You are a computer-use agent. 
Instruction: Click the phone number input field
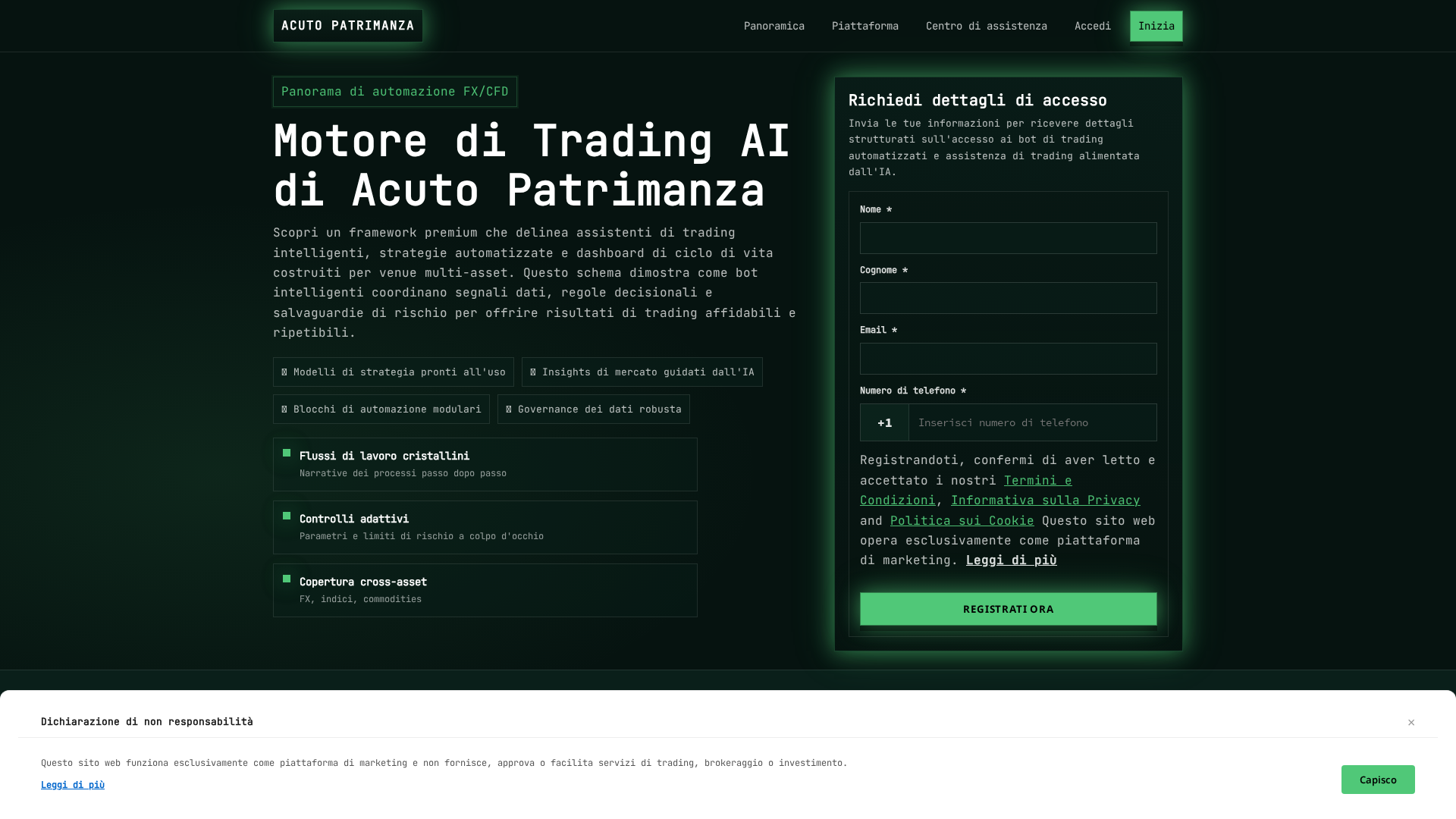point(1032,422)
